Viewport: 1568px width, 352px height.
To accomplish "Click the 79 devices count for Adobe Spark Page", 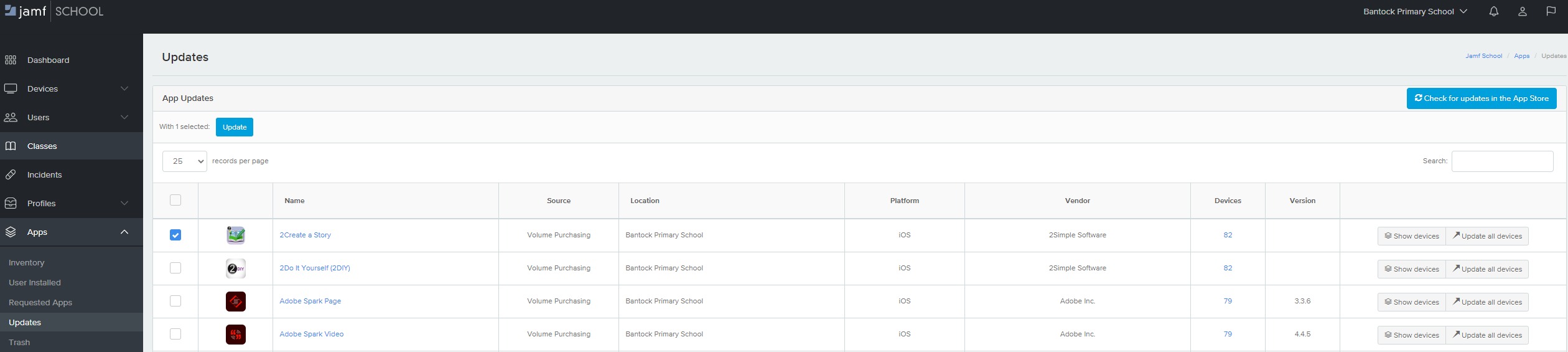I will tap(1228, 301).
